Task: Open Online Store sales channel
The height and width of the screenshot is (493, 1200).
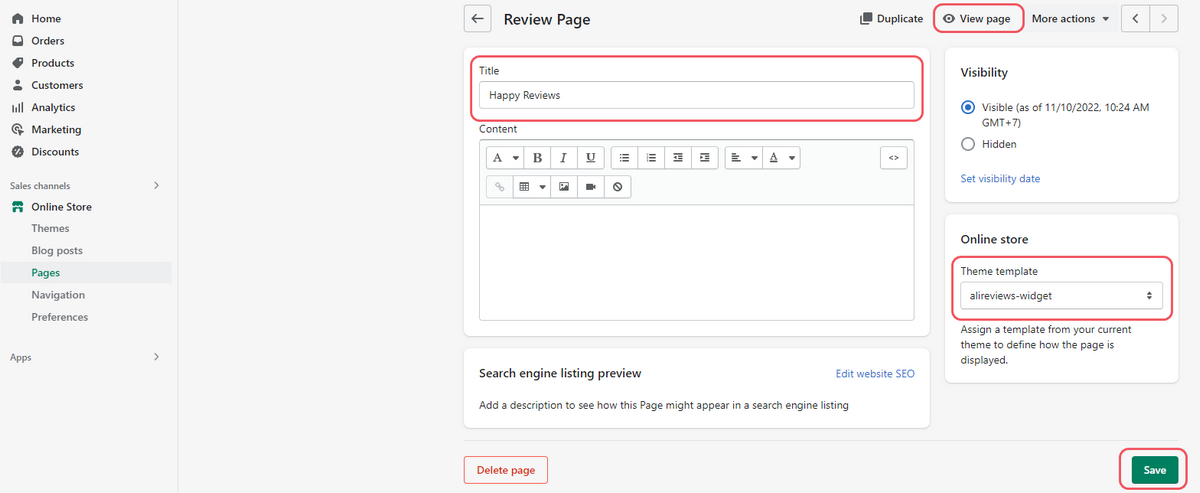Action: [61, 207]
